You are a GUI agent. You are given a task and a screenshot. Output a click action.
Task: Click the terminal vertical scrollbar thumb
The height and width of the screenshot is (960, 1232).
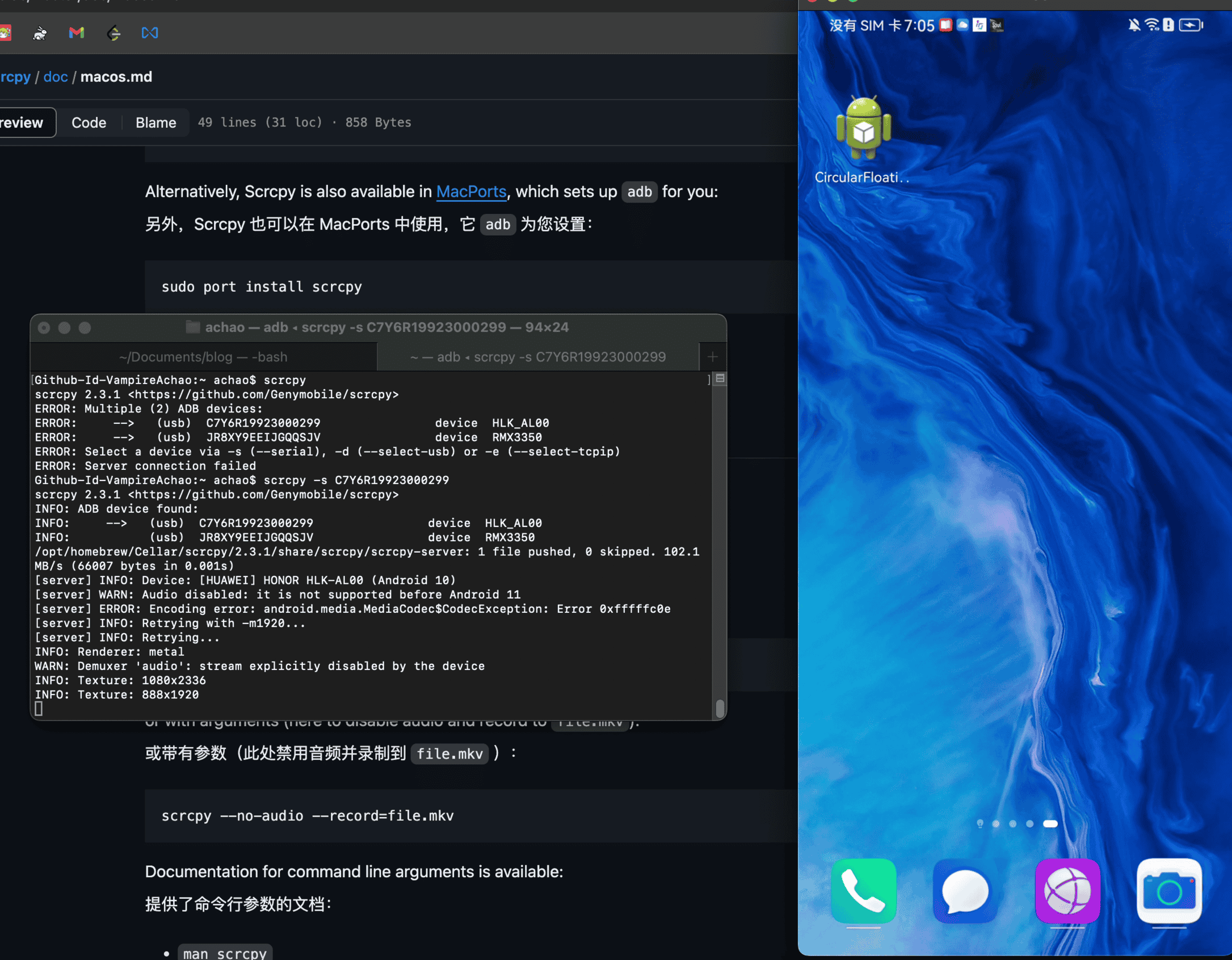(x=720, y=708)
